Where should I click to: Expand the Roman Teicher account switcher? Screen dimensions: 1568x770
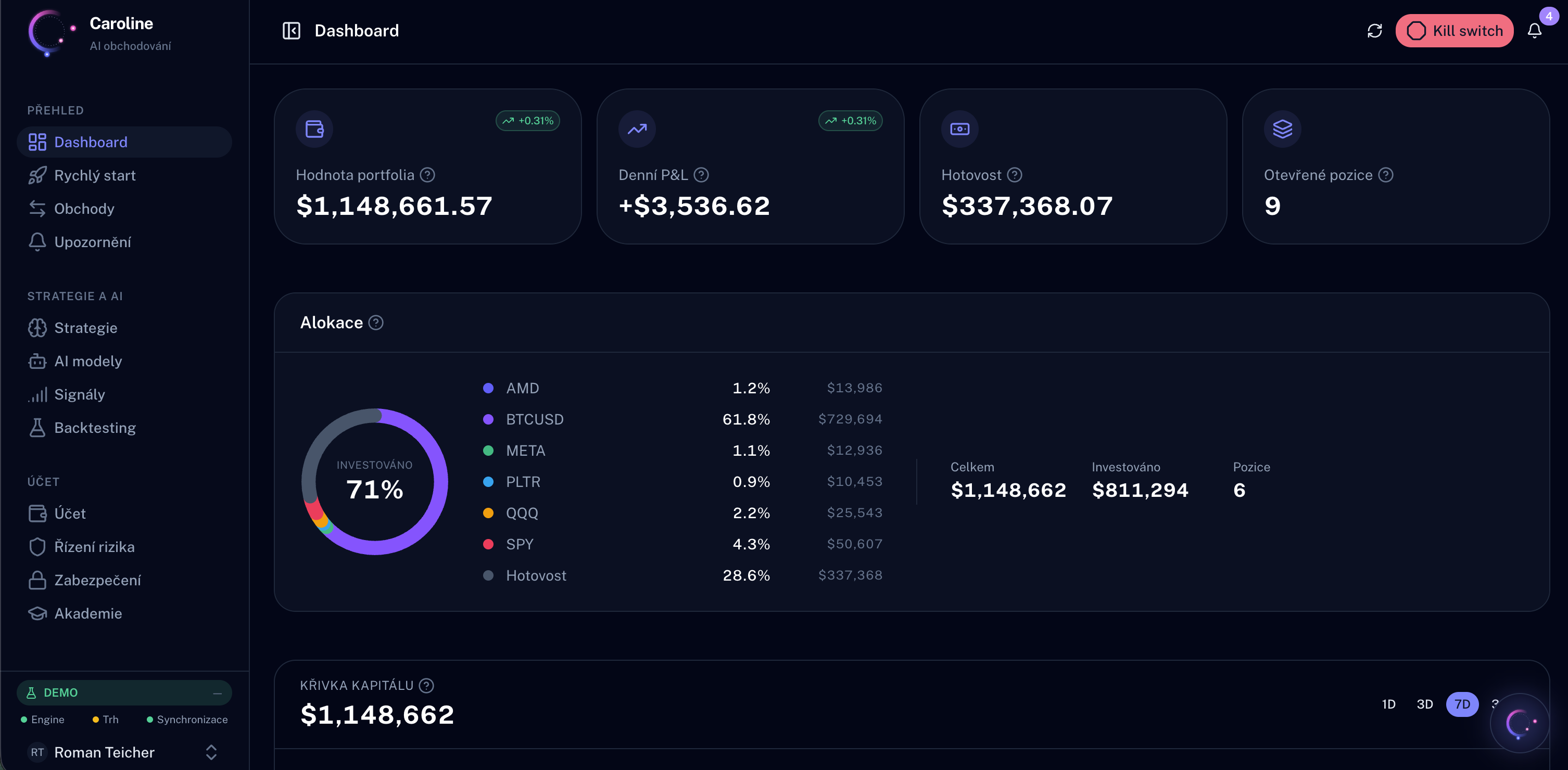pyautogui.click(x=211, y=752)
